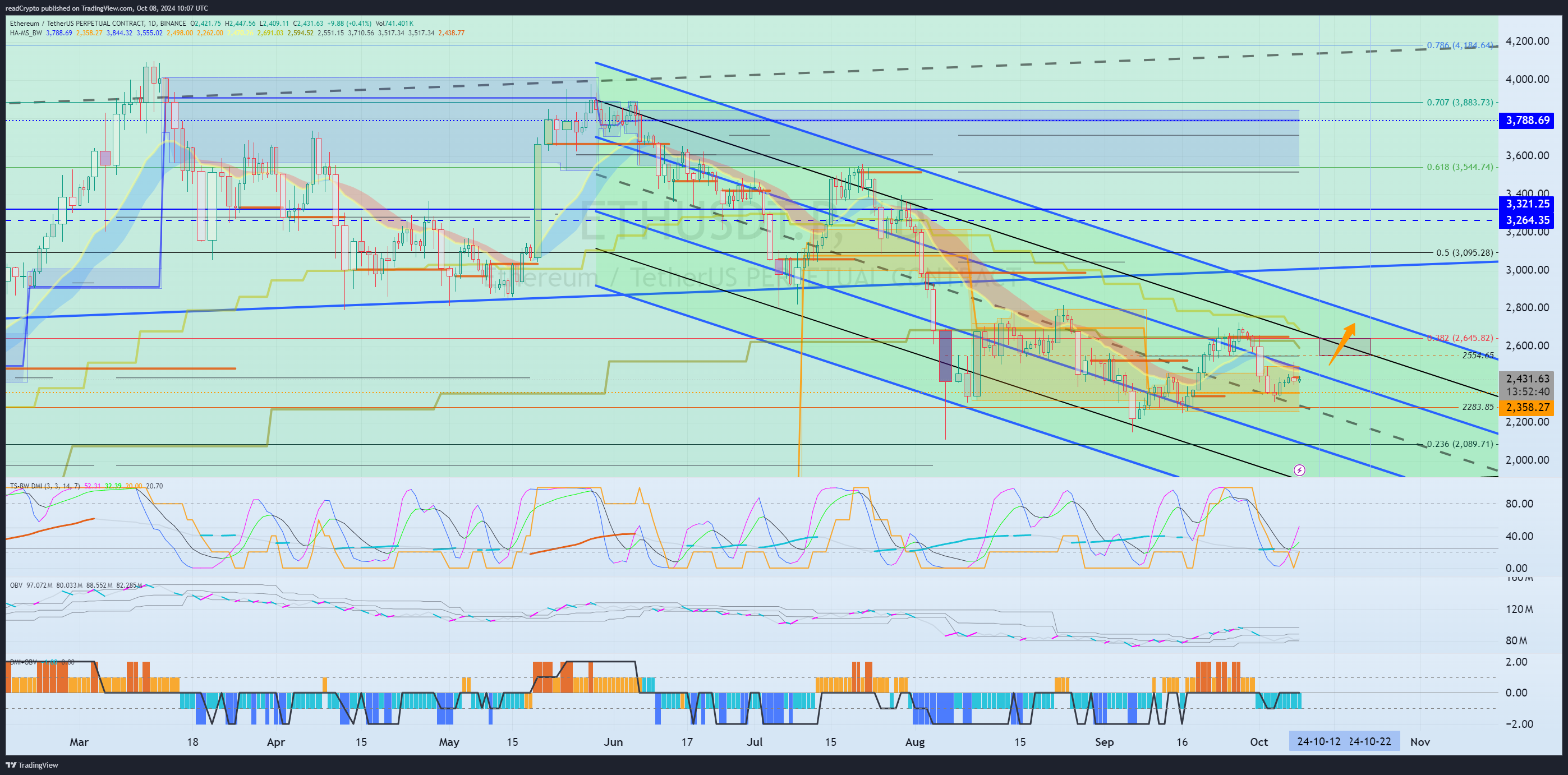This screenshot has height=775, width=1568.
Task: Click the 13:52:40 bar countdown timer
Action: click(x=1527, y=392)
